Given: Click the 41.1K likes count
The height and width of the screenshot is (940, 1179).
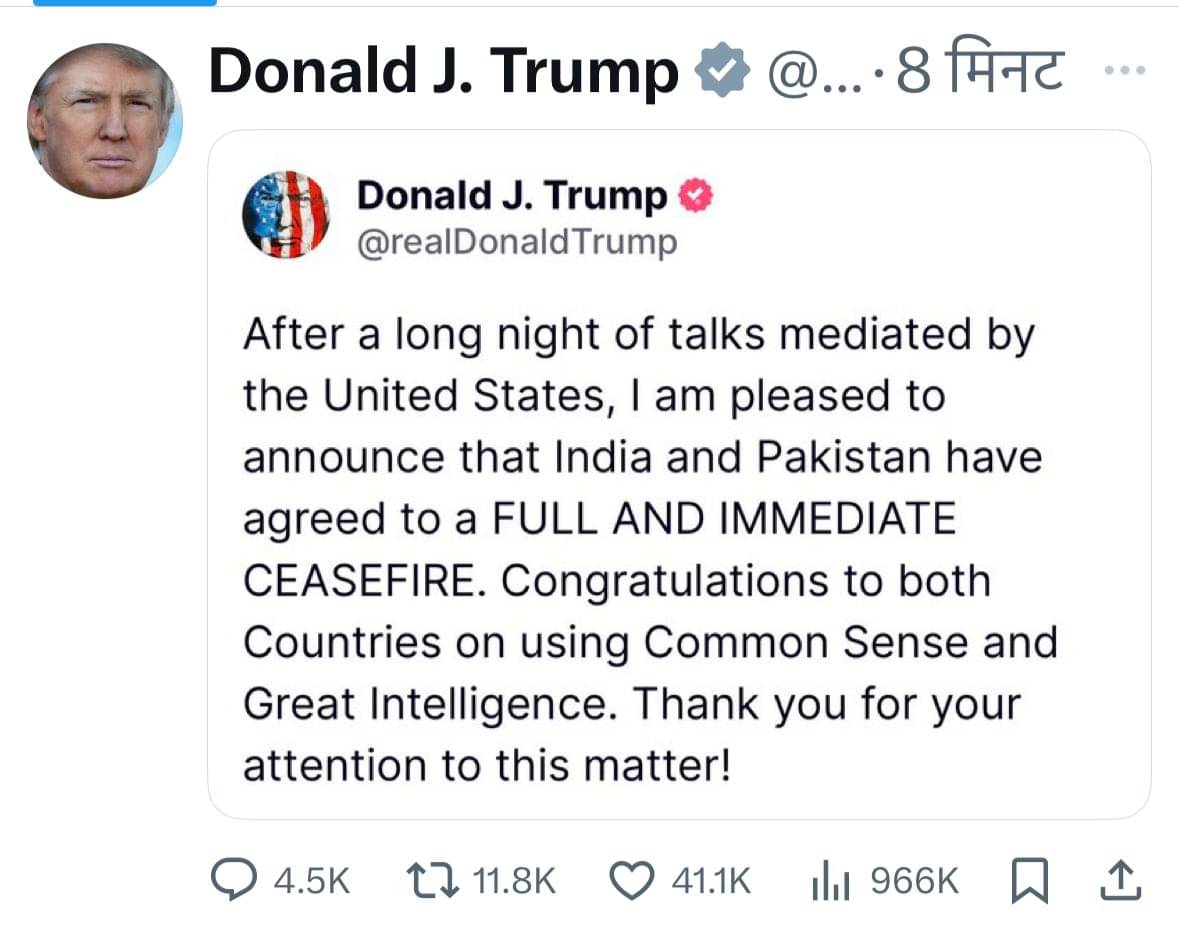Looking at the screenshot, I should click(x=711, y=881).
